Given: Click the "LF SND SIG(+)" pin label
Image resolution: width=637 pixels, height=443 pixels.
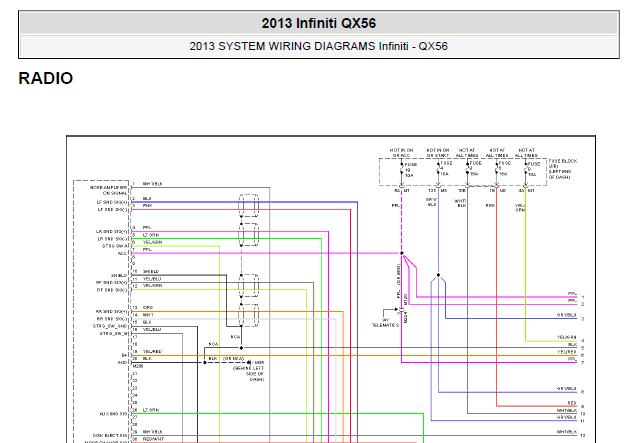Looking at the screenshot, I should click(x=112, y=202).
